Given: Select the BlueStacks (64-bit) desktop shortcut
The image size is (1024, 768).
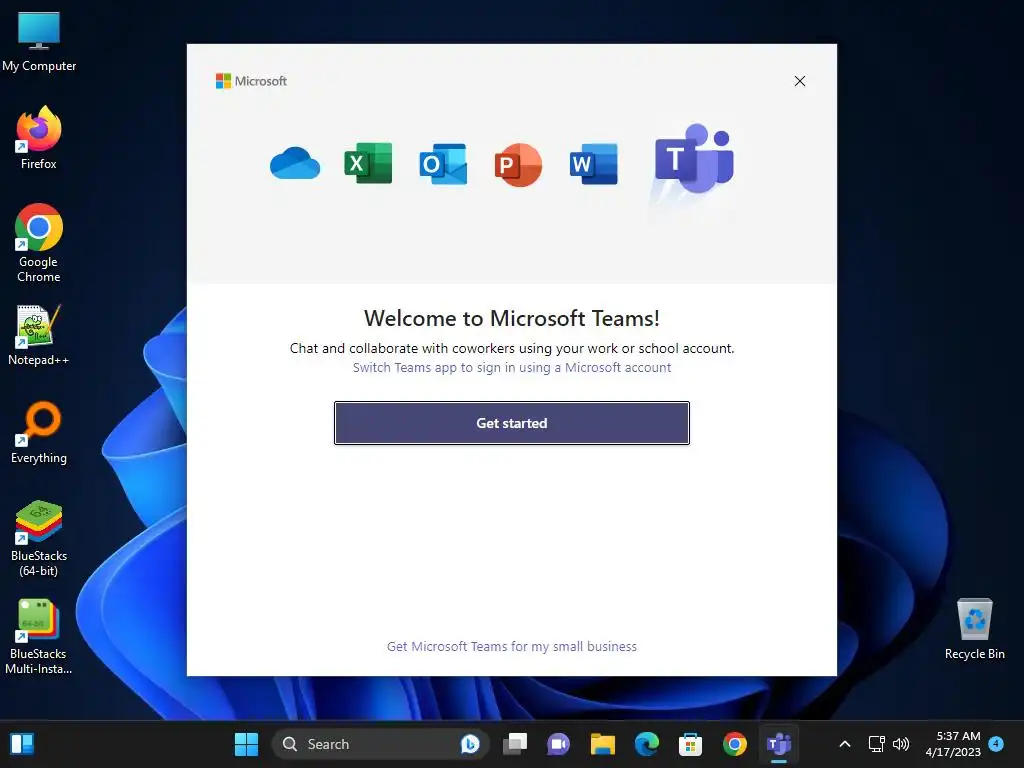Looking at the screenshot, I should pos(39,539).
